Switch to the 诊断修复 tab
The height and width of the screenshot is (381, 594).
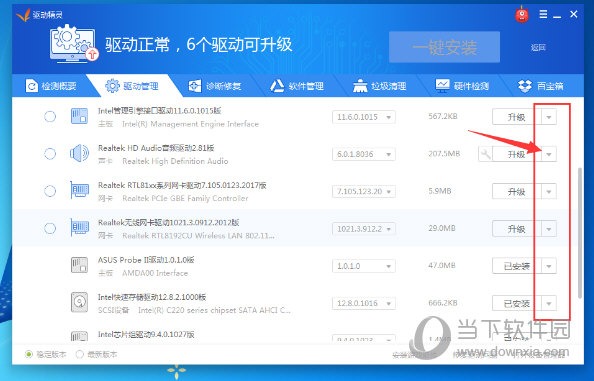pyautogui.click(x=215, y=86)
